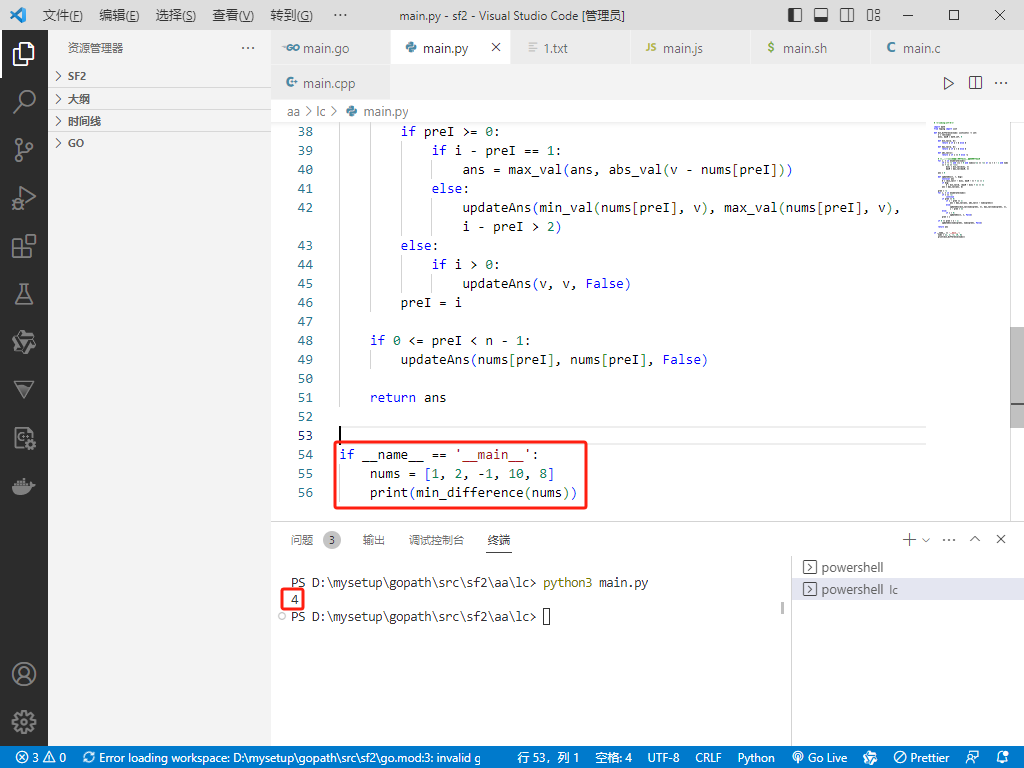
Task: Select the powershell lc terminal
Action: 908,589
